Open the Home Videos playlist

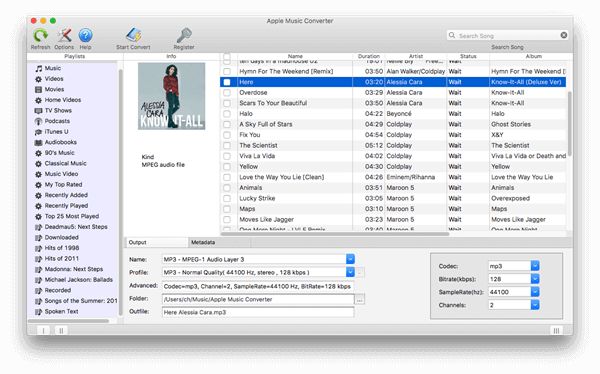(x=63, y=100)
